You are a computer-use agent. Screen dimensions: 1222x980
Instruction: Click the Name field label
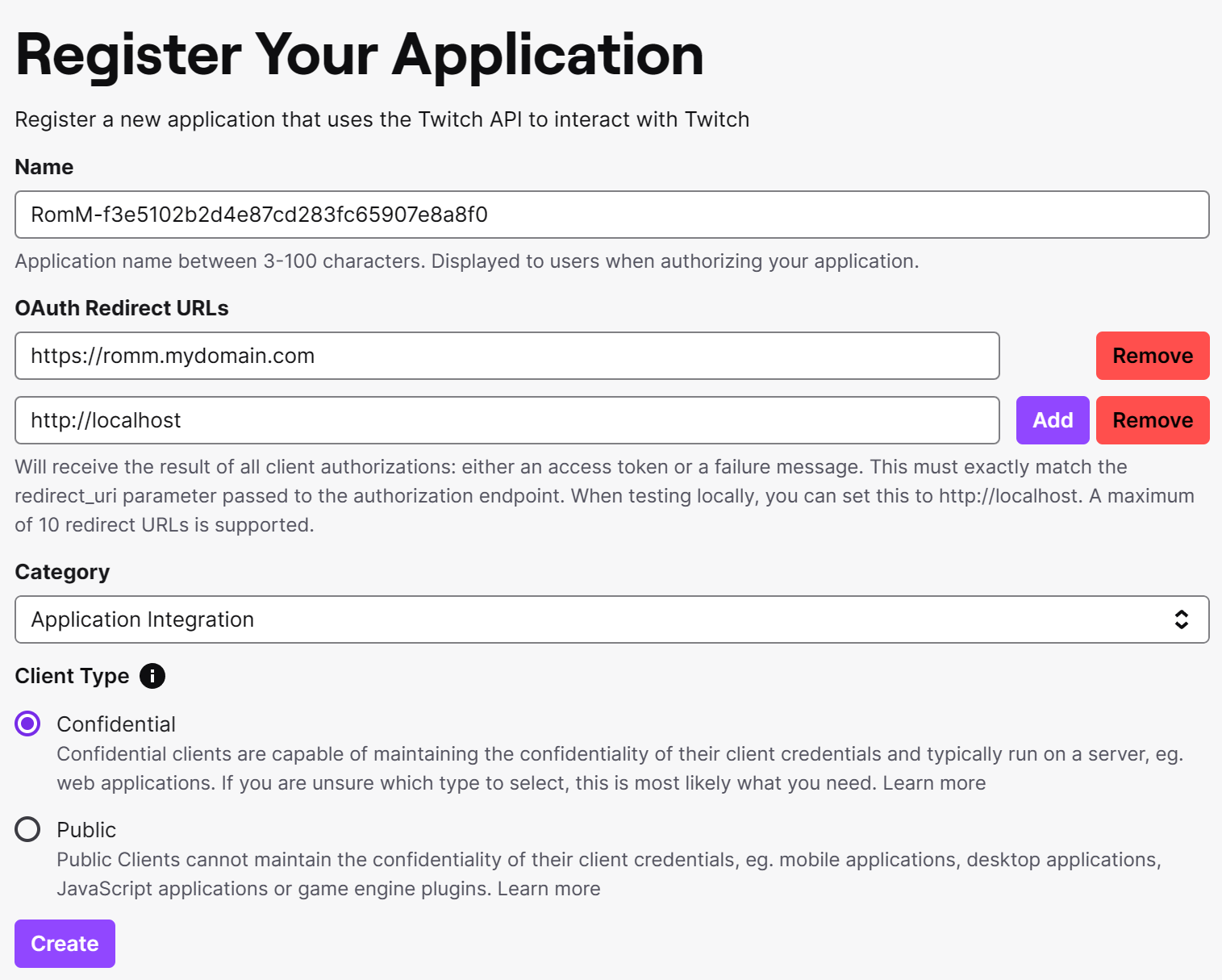44,167
